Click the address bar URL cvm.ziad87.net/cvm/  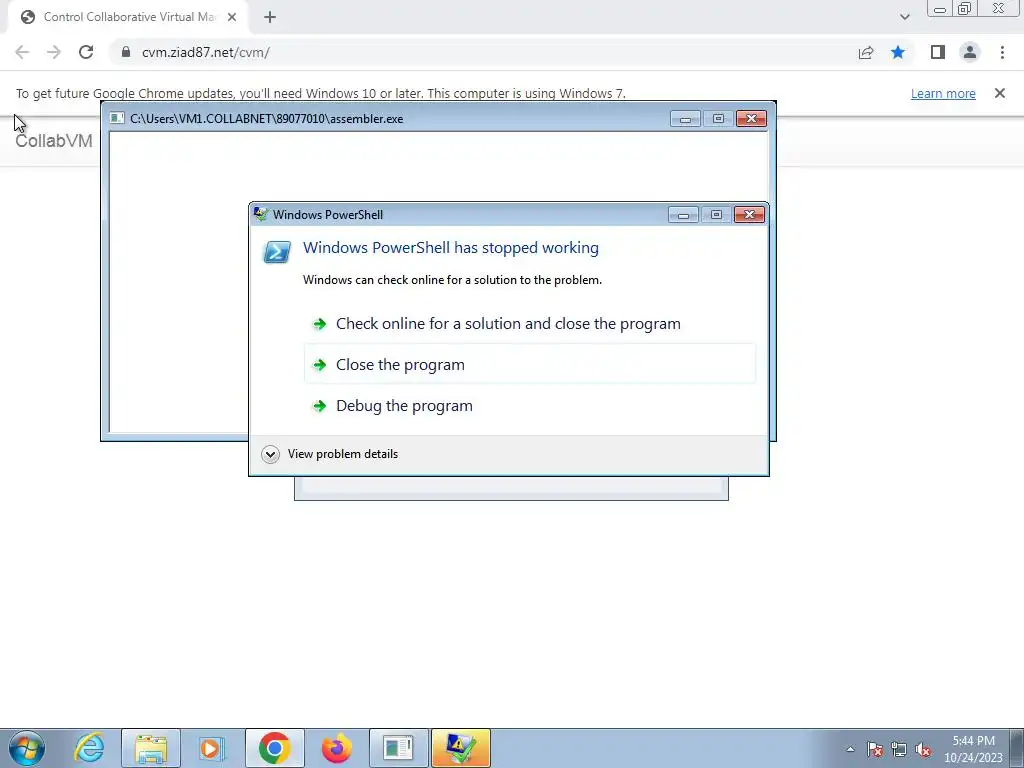206,52
